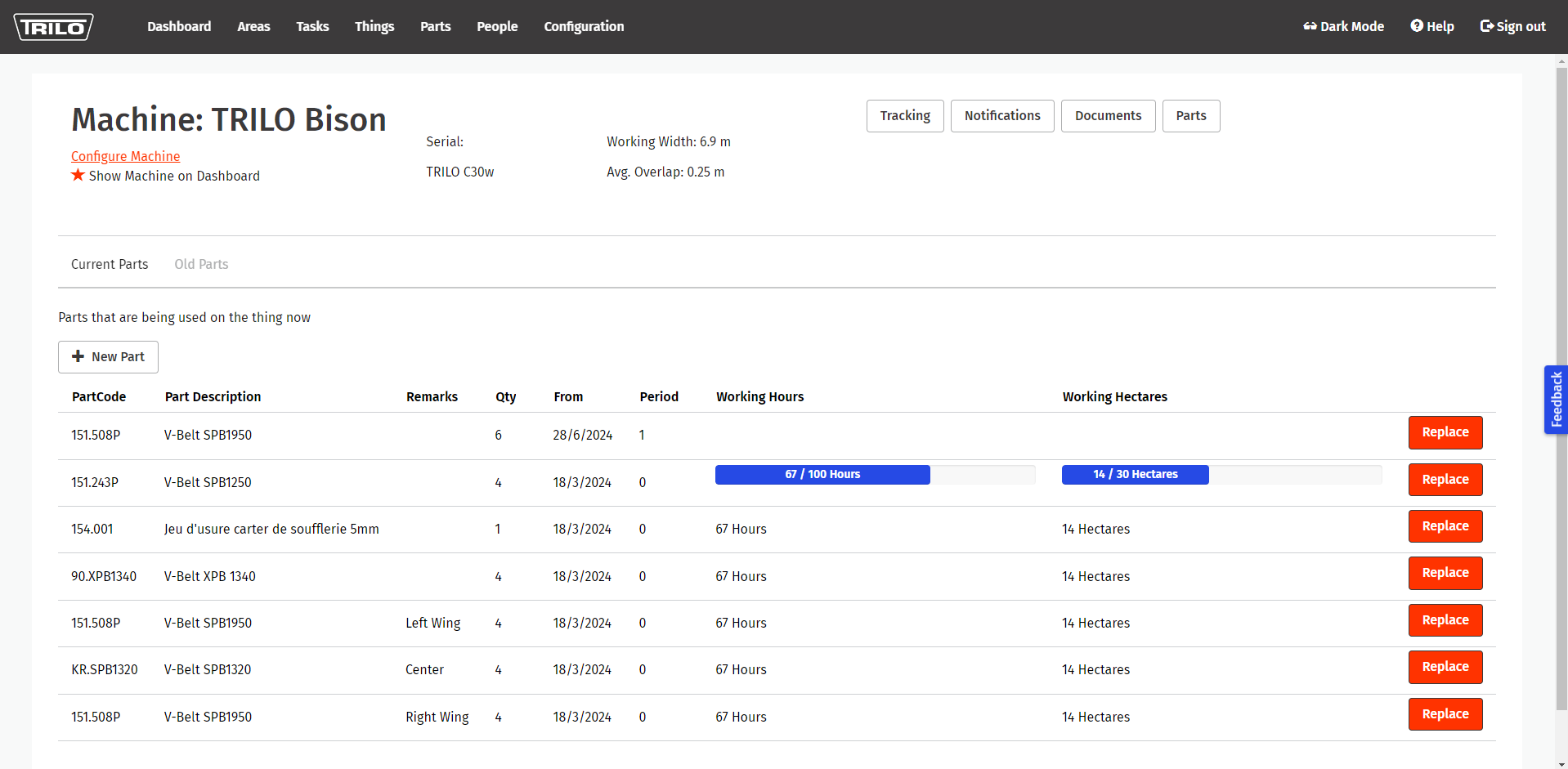Switch to the Old Parts tab
The height and width of the screenshot is (769, 1568).
[x=201, y=264]
